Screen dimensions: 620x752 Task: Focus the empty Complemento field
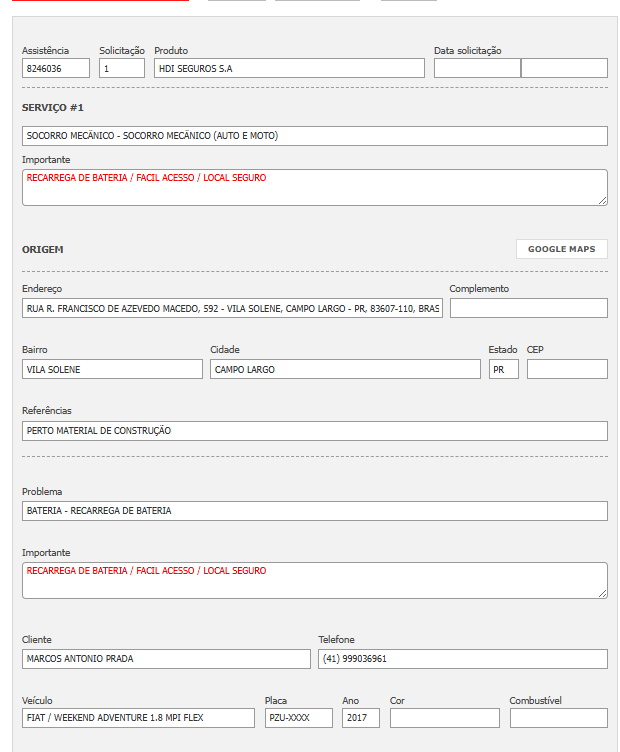528,308
